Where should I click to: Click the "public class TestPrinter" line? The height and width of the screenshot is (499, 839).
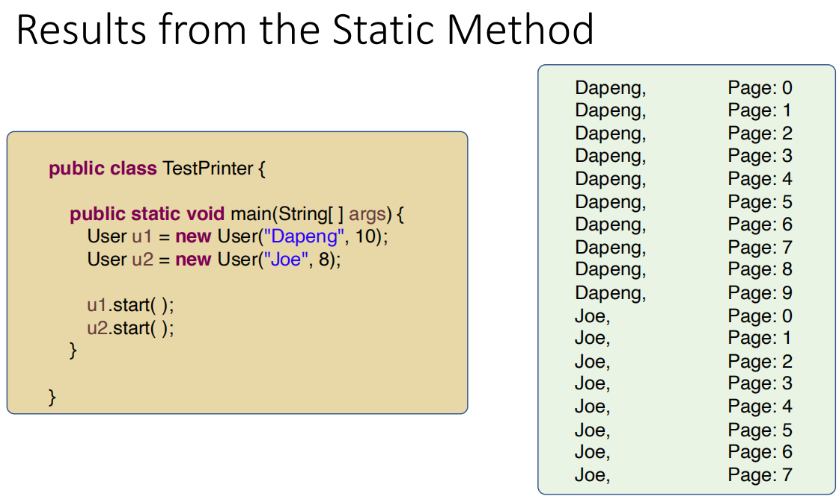[156, 168]
